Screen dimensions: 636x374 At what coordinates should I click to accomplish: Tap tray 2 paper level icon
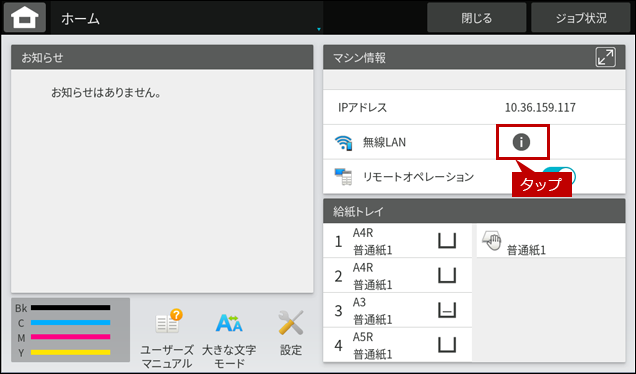pyautogui.click(x=447, y=275)
